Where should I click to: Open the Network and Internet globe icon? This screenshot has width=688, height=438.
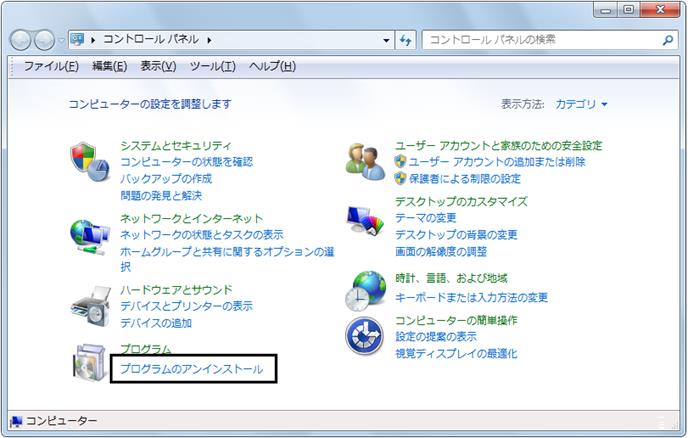pyautogui.click(x=90, y=237)
